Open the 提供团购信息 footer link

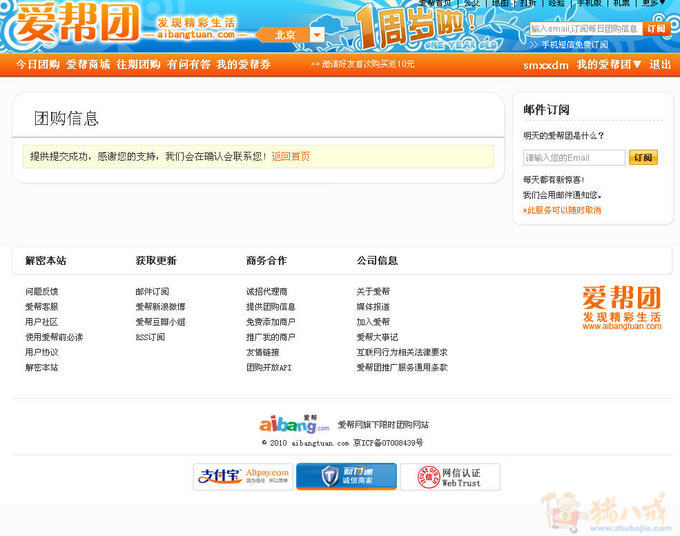[x=271, y=307]
